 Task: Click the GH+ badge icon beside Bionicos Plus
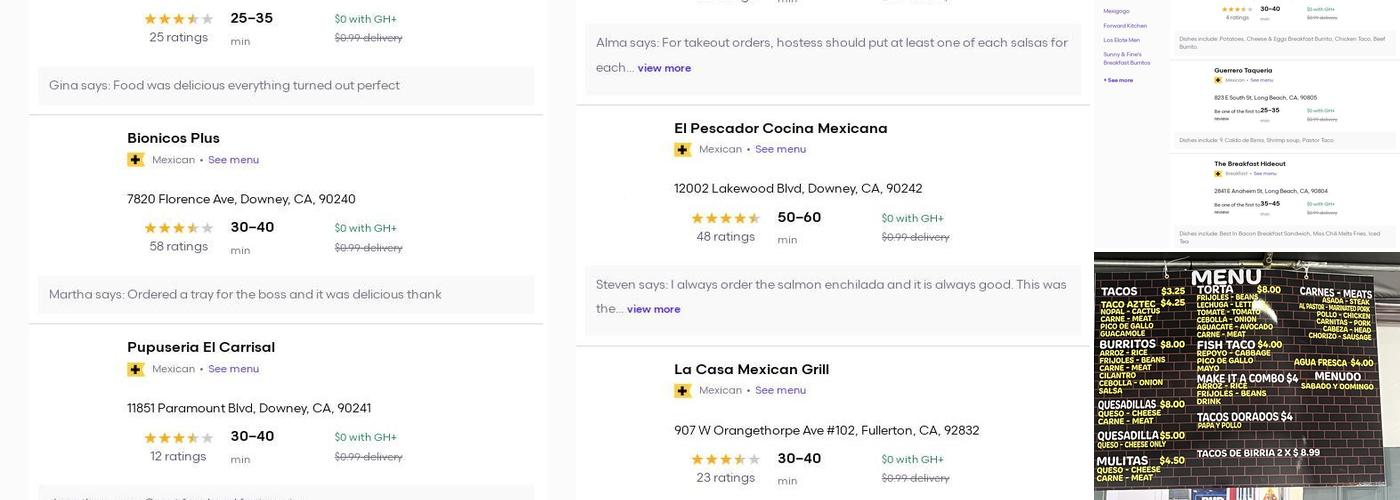click(136, 160)
